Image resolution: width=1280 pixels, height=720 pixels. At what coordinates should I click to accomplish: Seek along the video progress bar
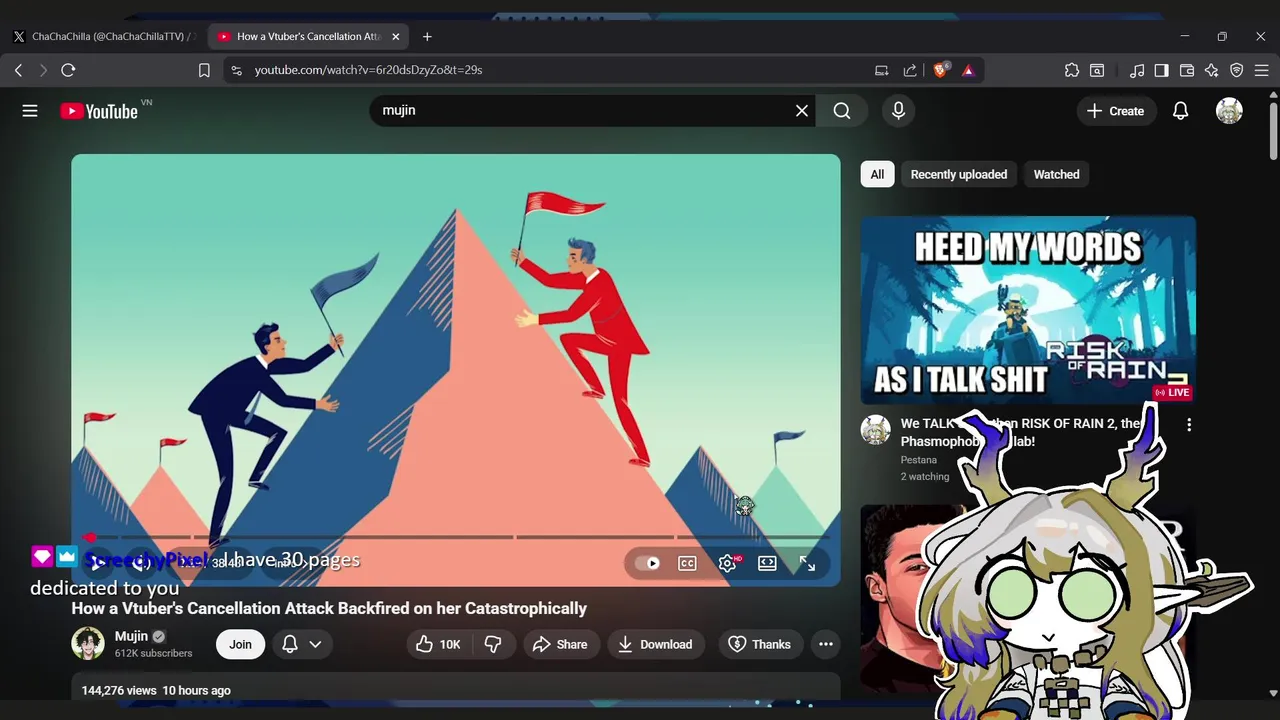click(x=456, y=537)
